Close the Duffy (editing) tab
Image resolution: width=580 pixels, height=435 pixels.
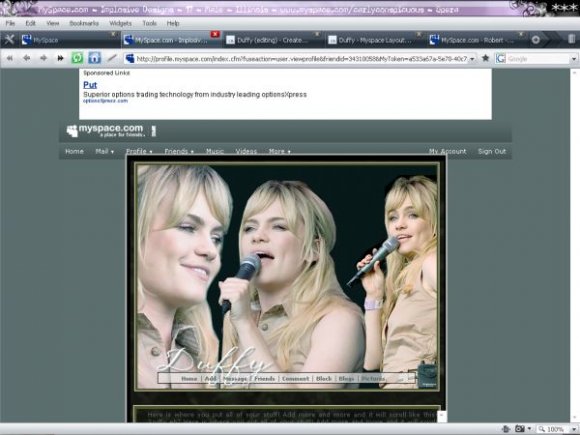pos(317,34)
